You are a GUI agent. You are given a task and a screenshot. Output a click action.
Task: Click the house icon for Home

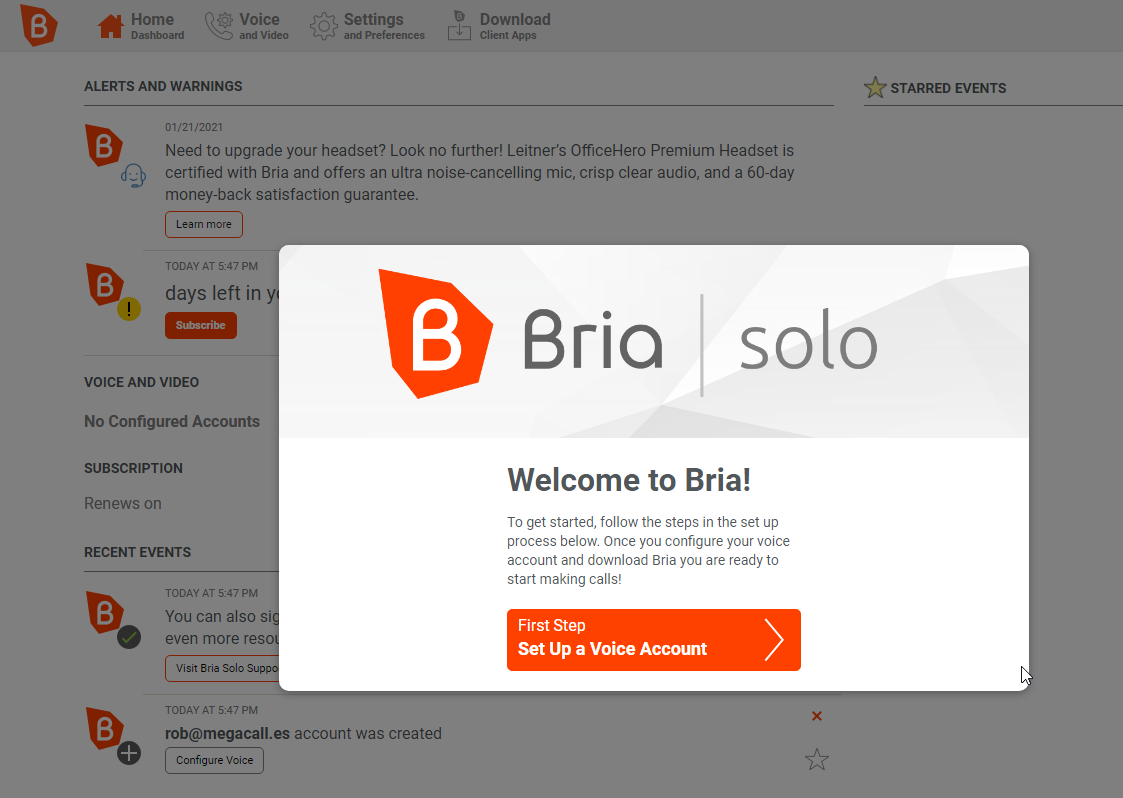pos(111,26)
